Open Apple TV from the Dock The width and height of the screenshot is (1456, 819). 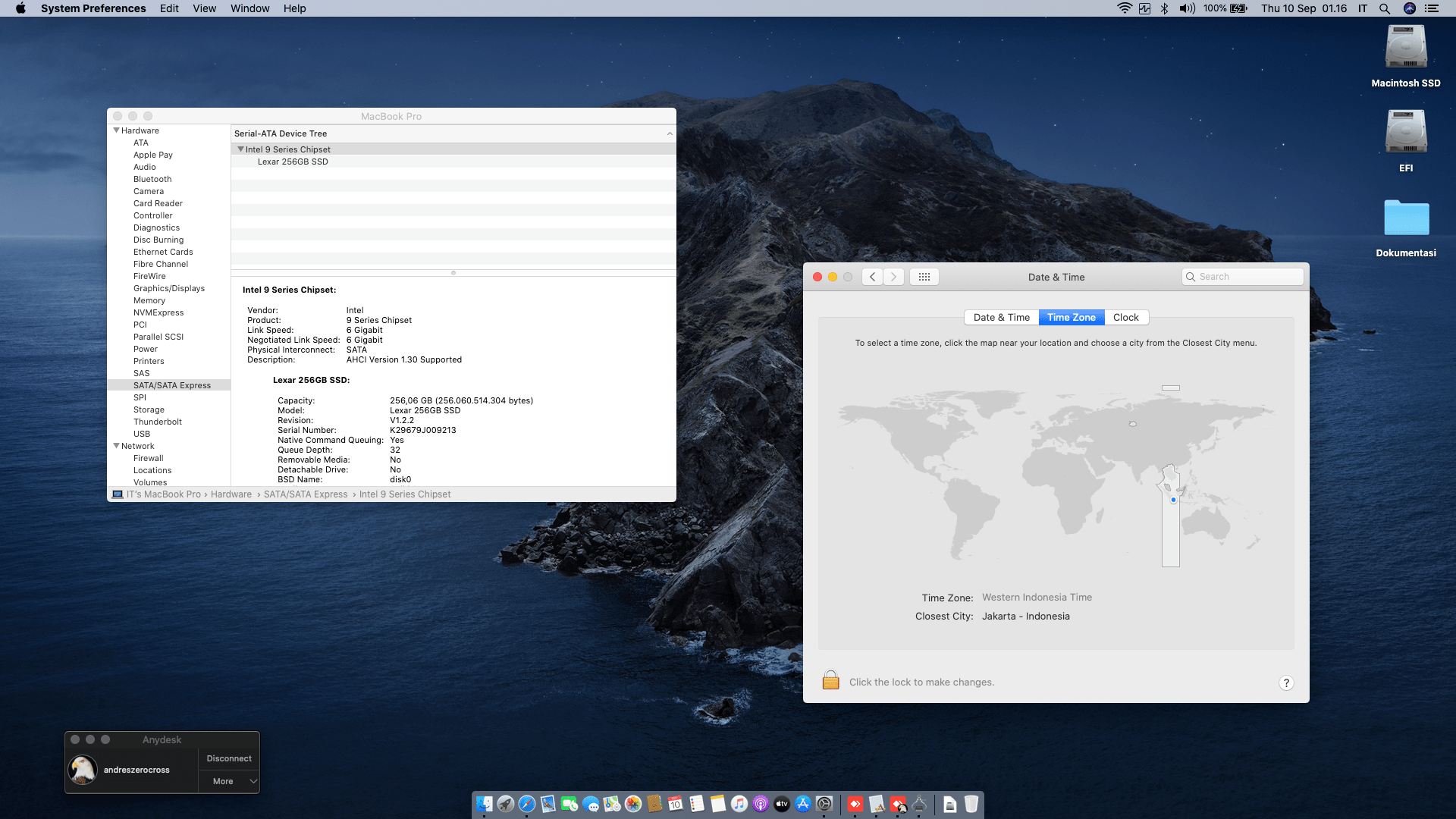point(782,804)
